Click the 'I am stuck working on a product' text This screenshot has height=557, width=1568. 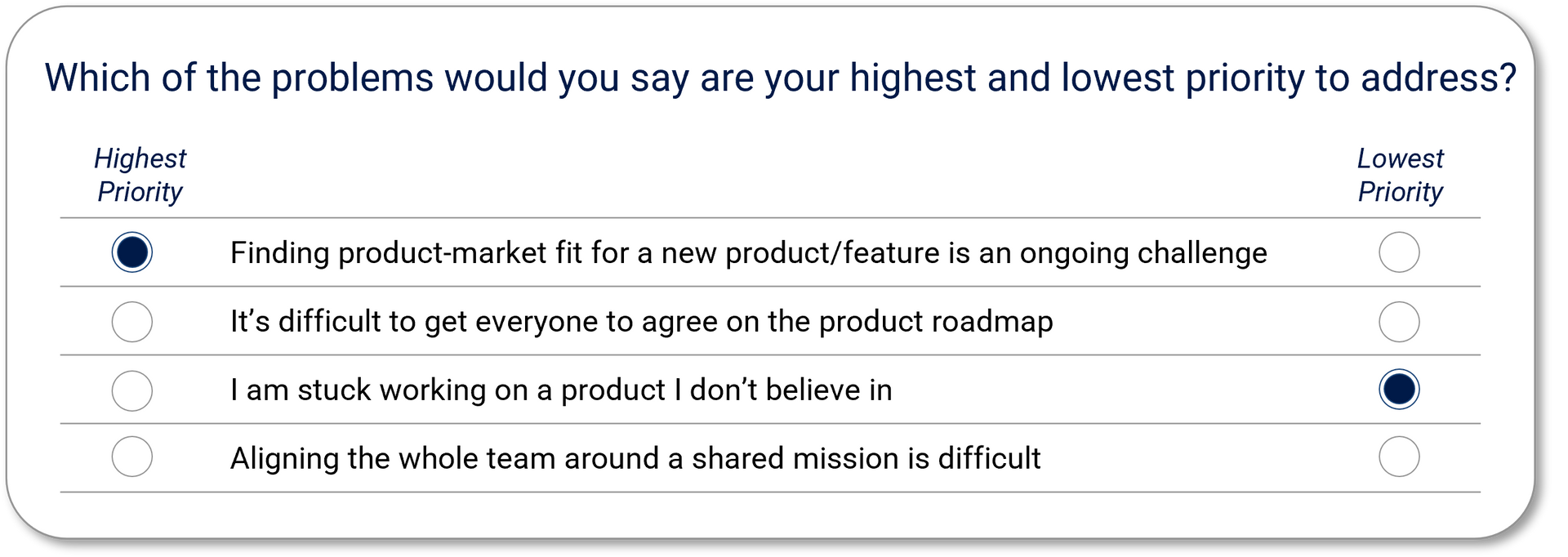pyautogui.click(x=561, y=390)
